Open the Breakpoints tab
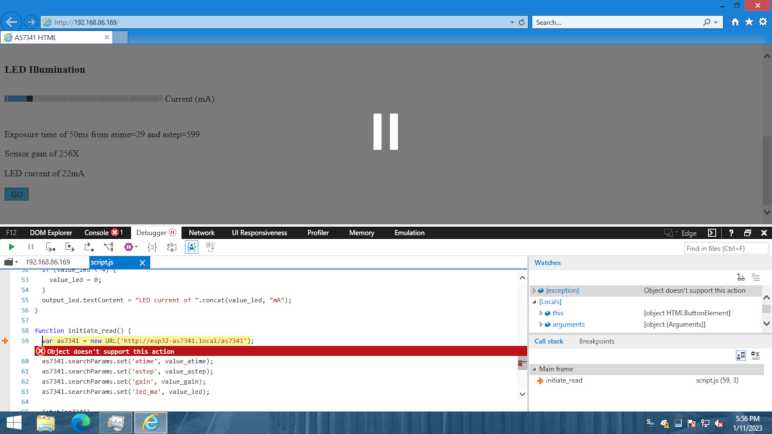 coord(596,341)
